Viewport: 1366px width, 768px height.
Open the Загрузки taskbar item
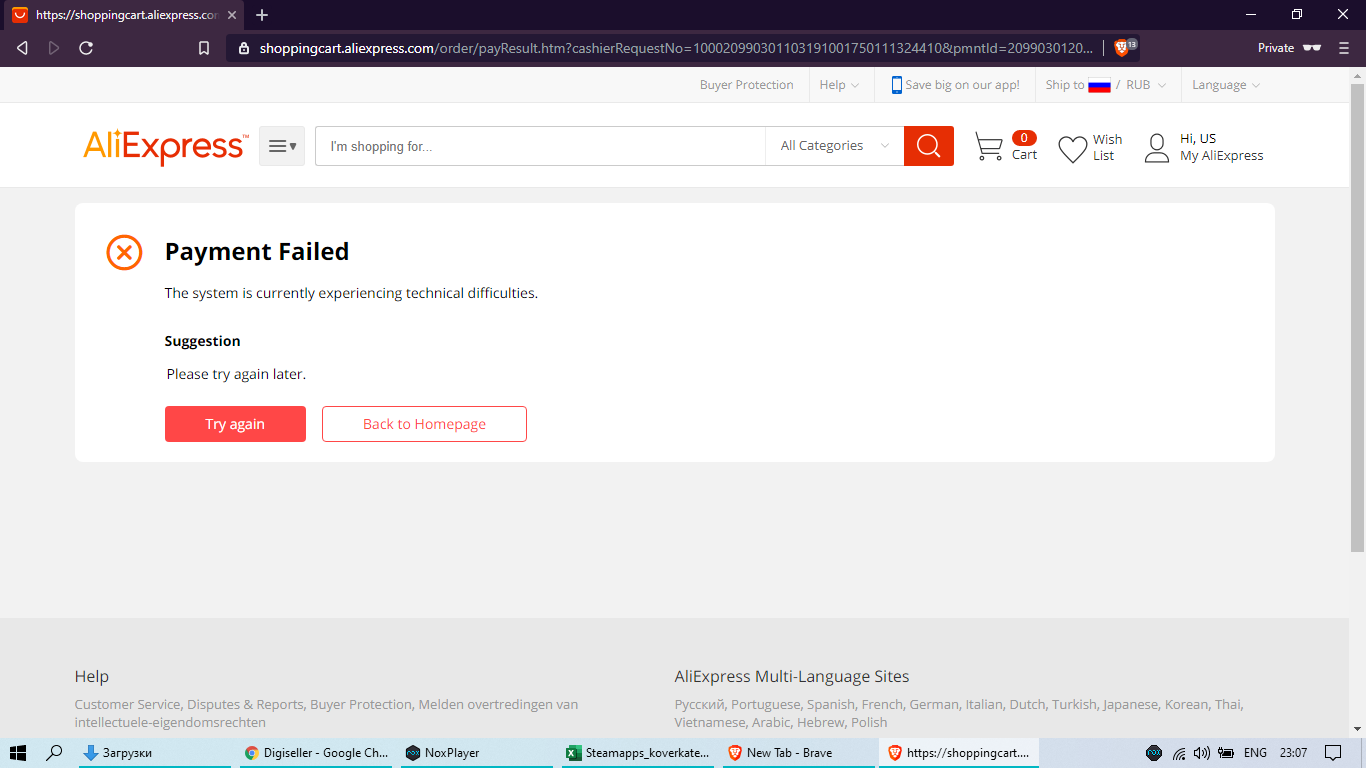tap(154, 753)
